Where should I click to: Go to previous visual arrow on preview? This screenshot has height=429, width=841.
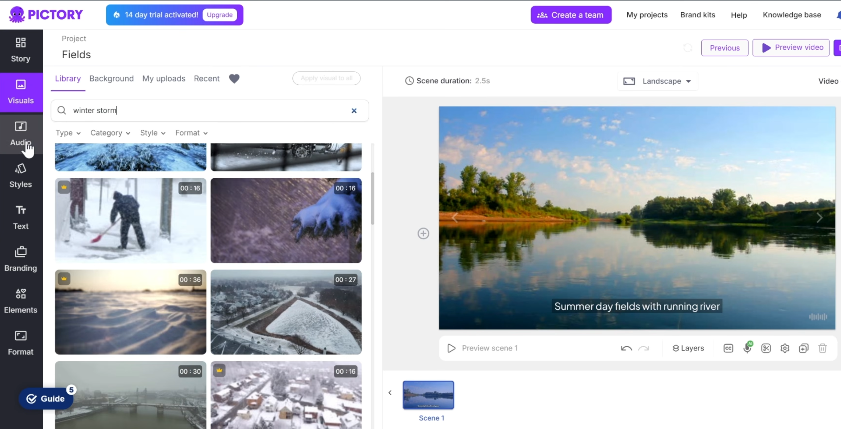455,217
